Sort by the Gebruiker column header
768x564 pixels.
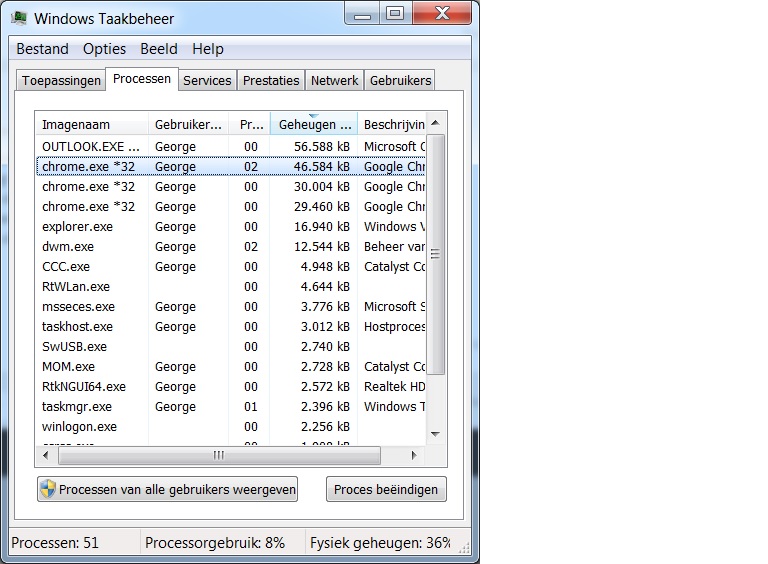click(188, 124)
